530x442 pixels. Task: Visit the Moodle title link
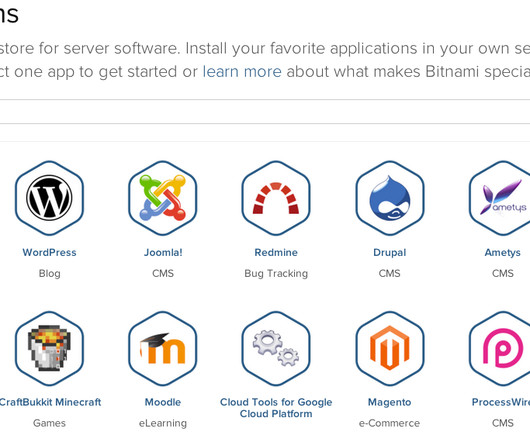[163, 402]
